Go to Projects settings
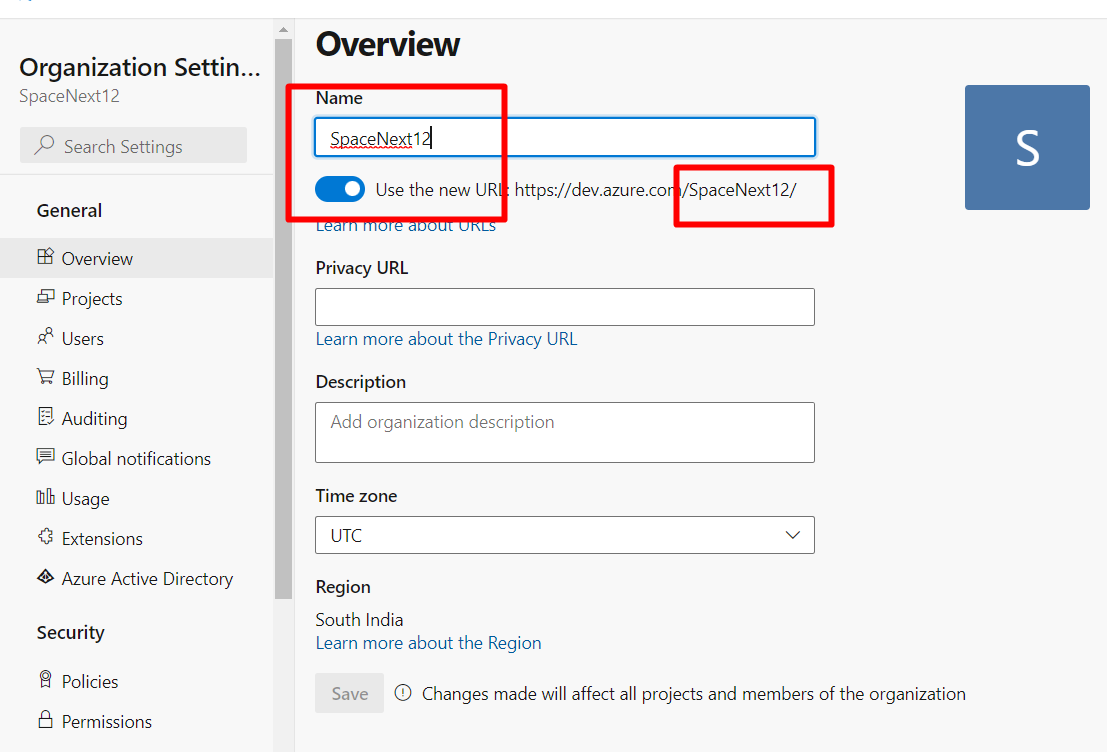Viewport: 1107px width, 752px height. click(136, 299)
